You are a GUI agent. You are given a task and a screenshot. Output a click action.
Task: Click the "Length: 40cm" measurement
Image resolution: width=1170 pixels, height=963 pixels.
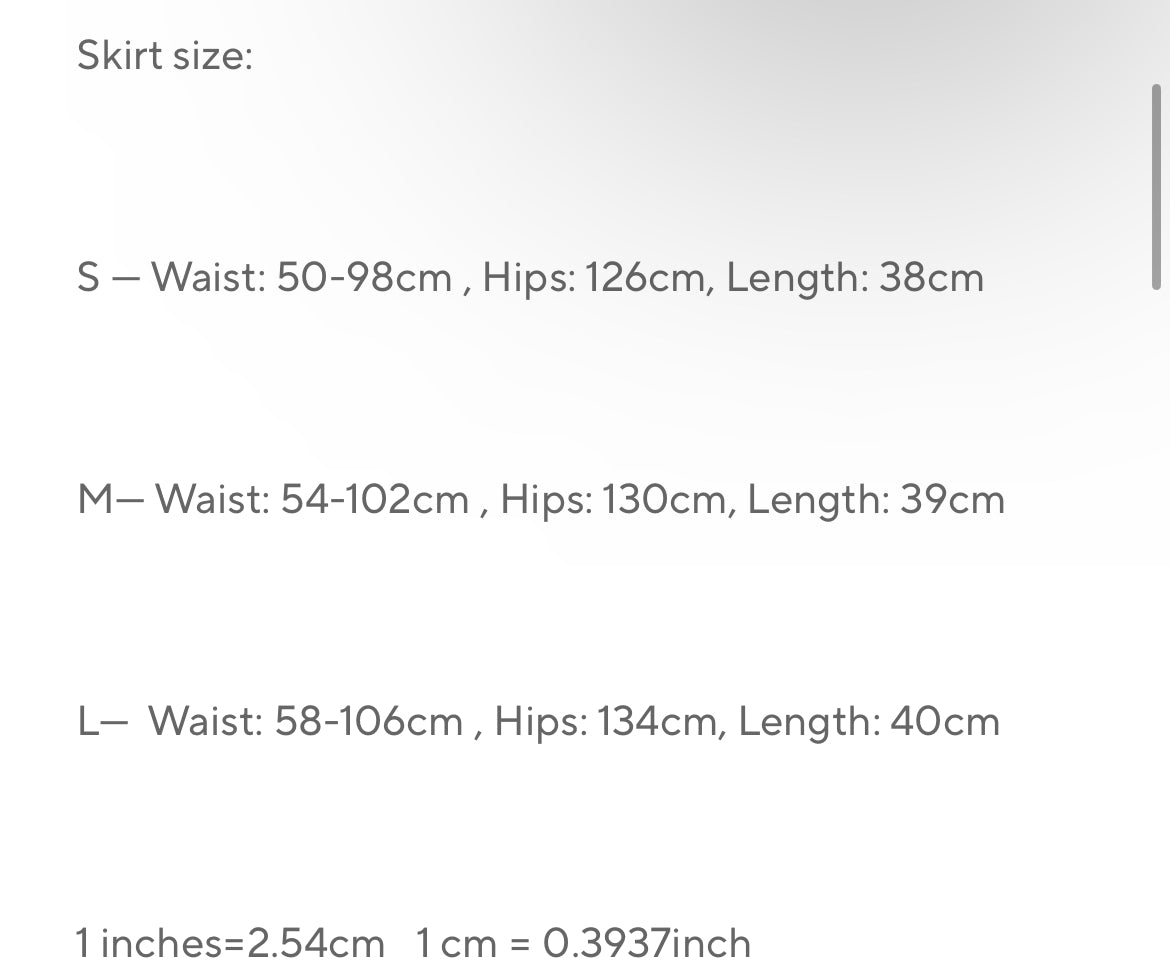[x=869, y=723]
